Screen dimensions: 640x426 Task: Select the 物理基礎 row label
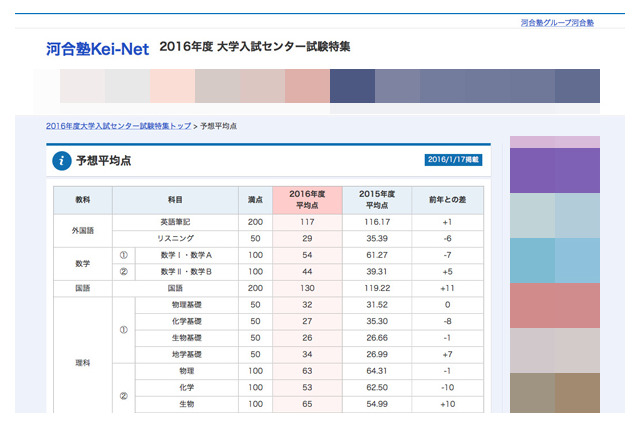click(x=187, y=305)
